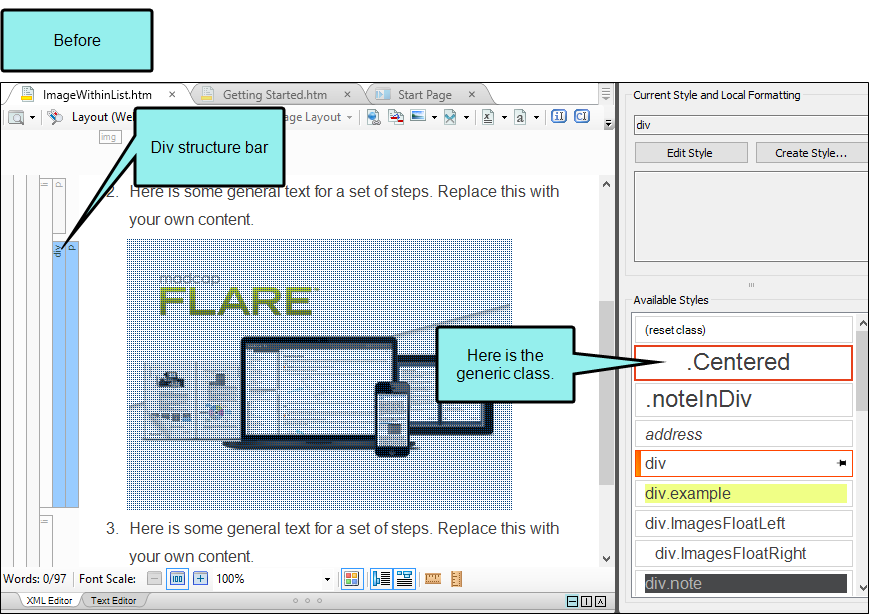Switch to the Start Page tab
Viewport: 869px width, 614px height.
[x=425, y=95]
